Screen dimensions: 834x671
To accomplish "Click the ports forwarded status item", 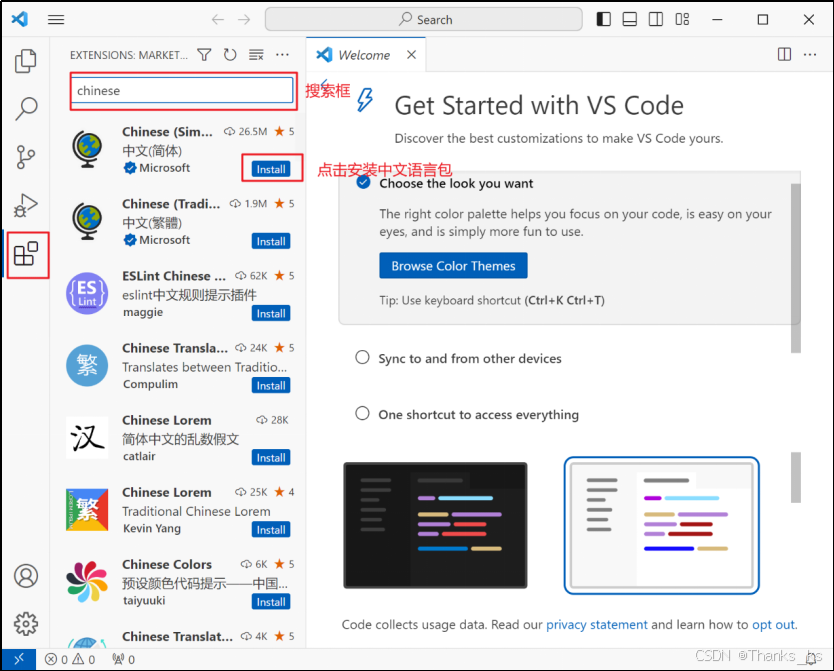I will click(123, 660).
